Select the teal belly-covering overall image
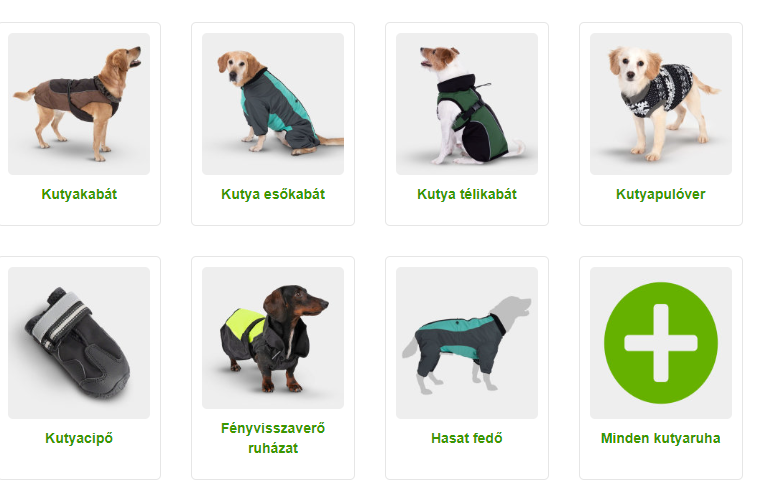The image size is (759, 481). 467,343
